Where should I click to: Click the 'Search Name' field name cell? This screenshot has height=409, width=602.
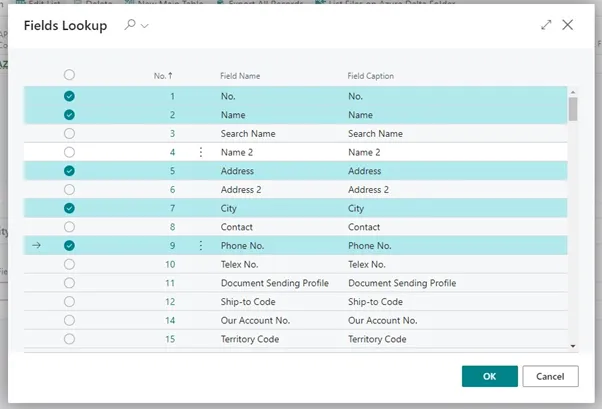point(248,134)
